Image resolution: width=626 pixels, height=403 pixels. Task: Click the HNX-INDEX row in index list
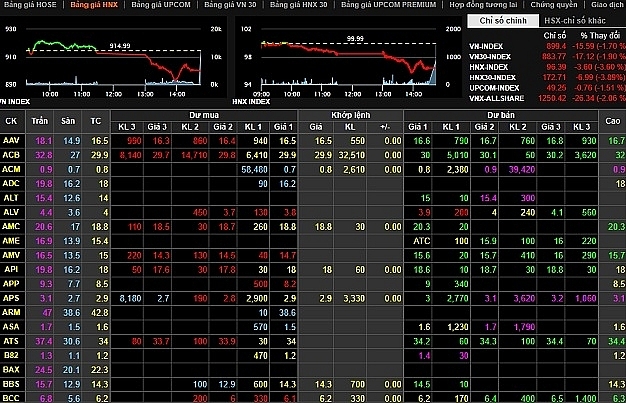547,67
